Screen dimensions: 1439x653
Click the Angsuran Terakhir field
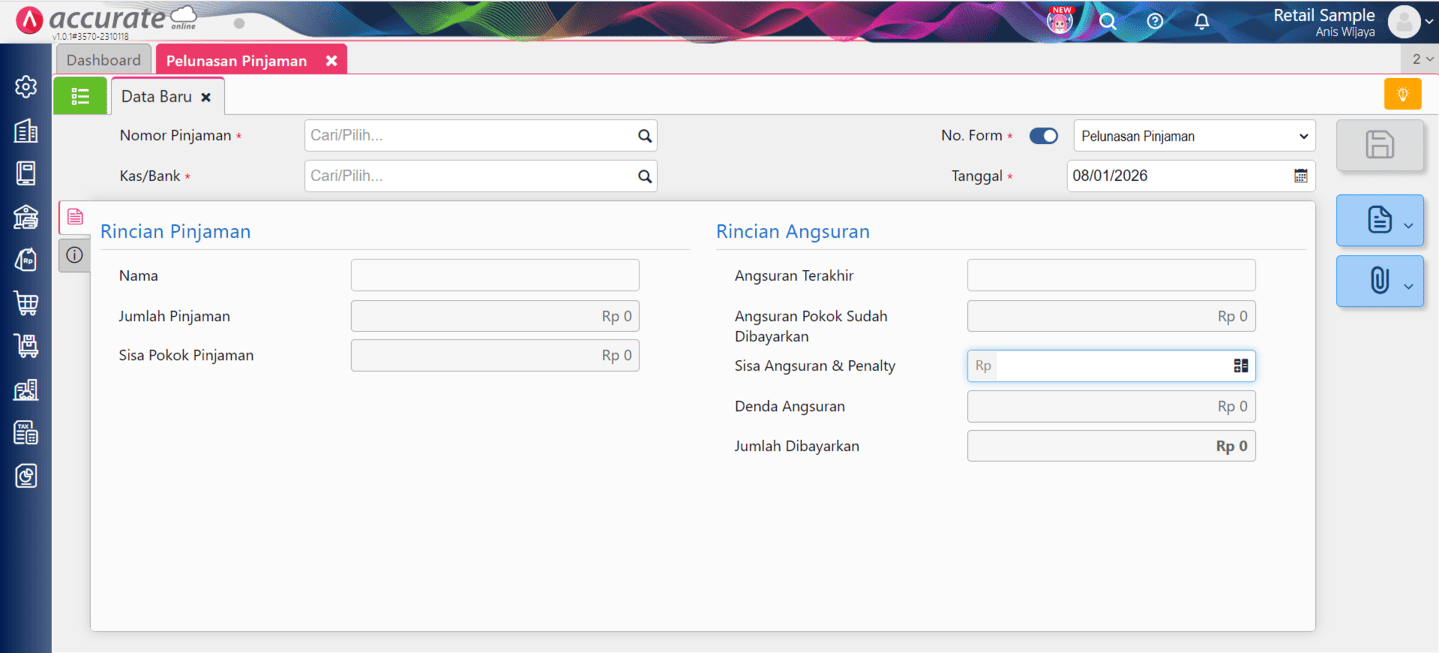[1111, 275]
